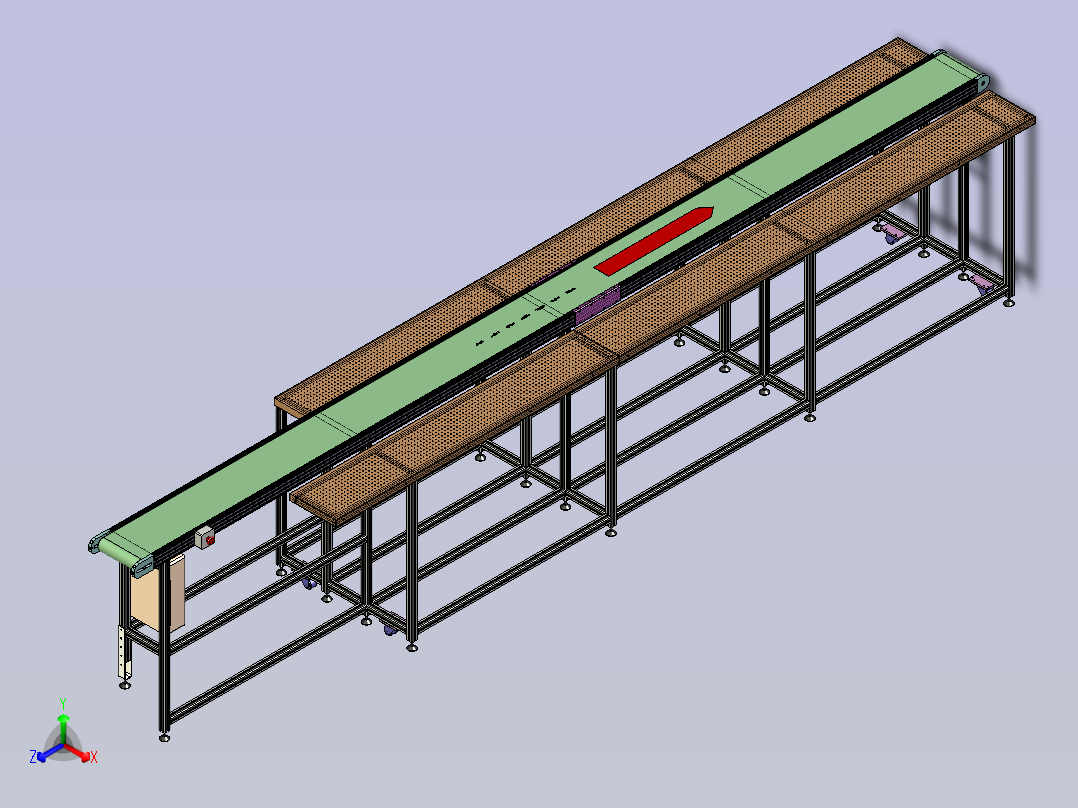Image resolution: width=1078 pixels, height=808 pixels.
Task: Select the red direction arrow on belt
Action: (654, 240)
